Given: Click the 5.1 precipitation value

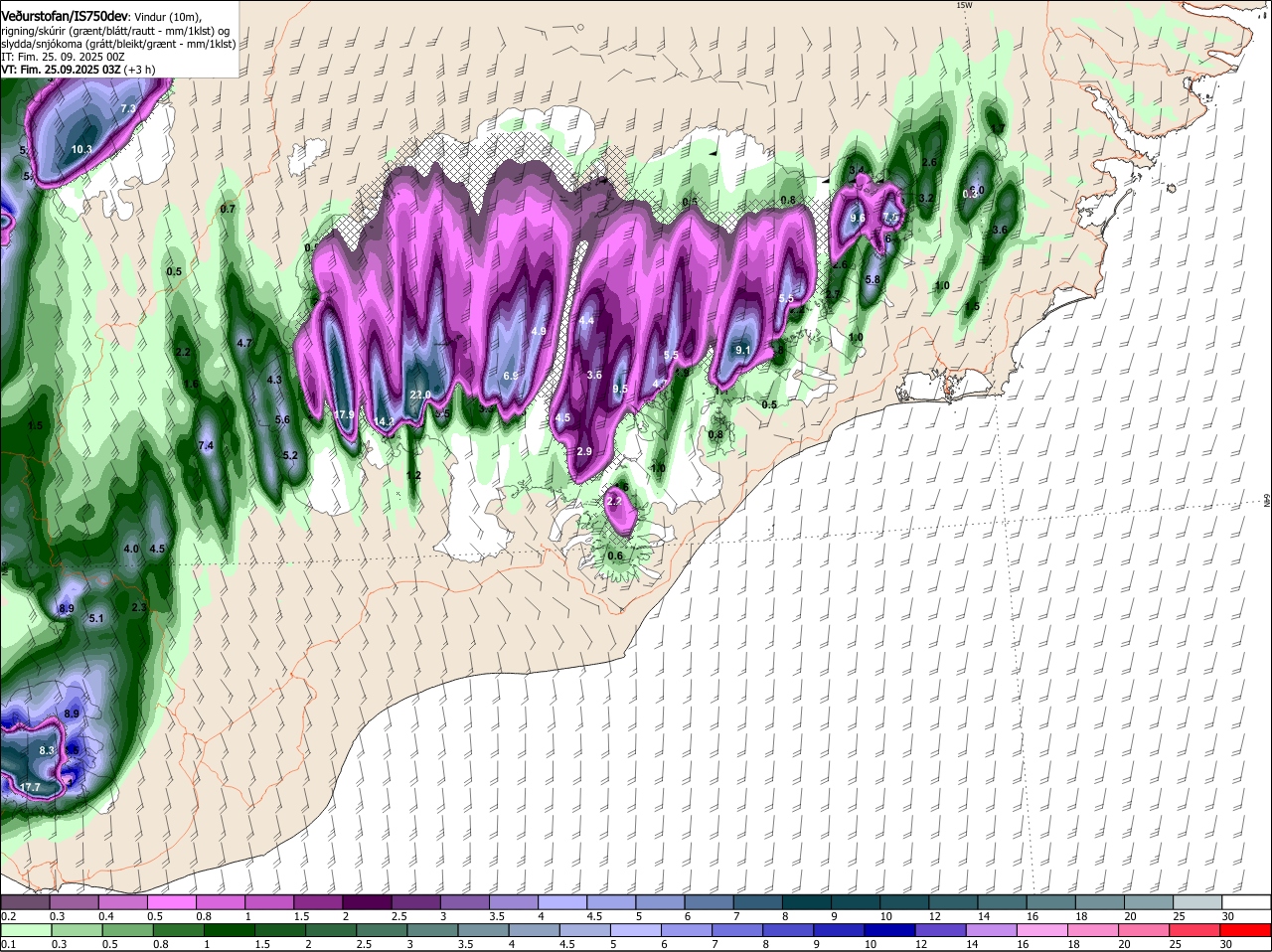Looking at the screenshot, I should (x=96, y=618).
